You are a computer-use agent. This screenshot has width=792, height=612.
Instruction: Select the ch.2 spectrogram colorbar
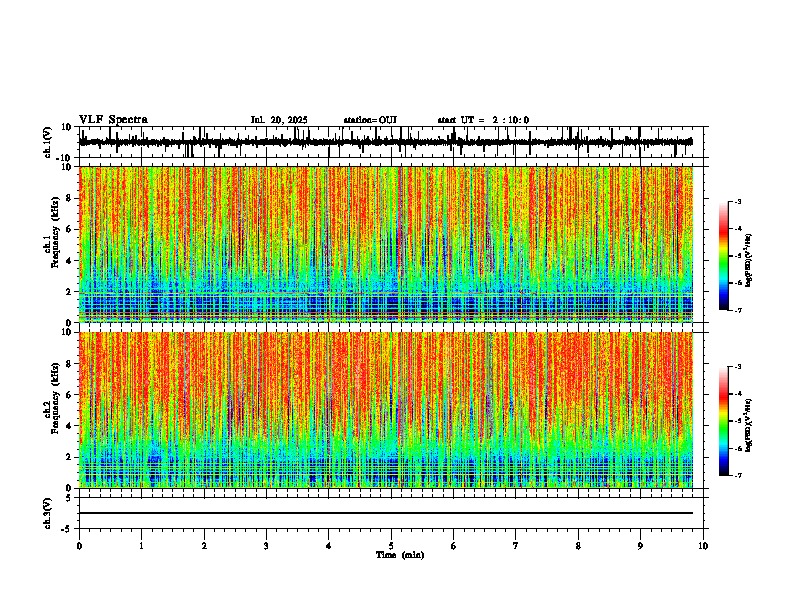(724, 421)
